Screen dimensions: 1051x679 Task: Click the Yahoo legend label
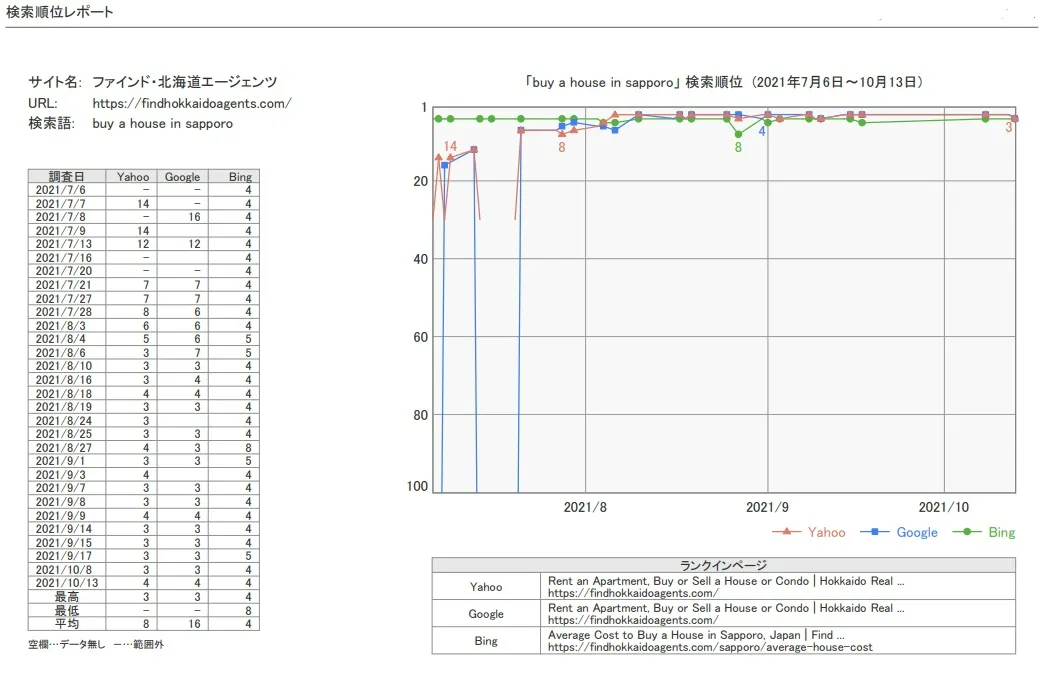pyautogui.click(x=826, y=532)
